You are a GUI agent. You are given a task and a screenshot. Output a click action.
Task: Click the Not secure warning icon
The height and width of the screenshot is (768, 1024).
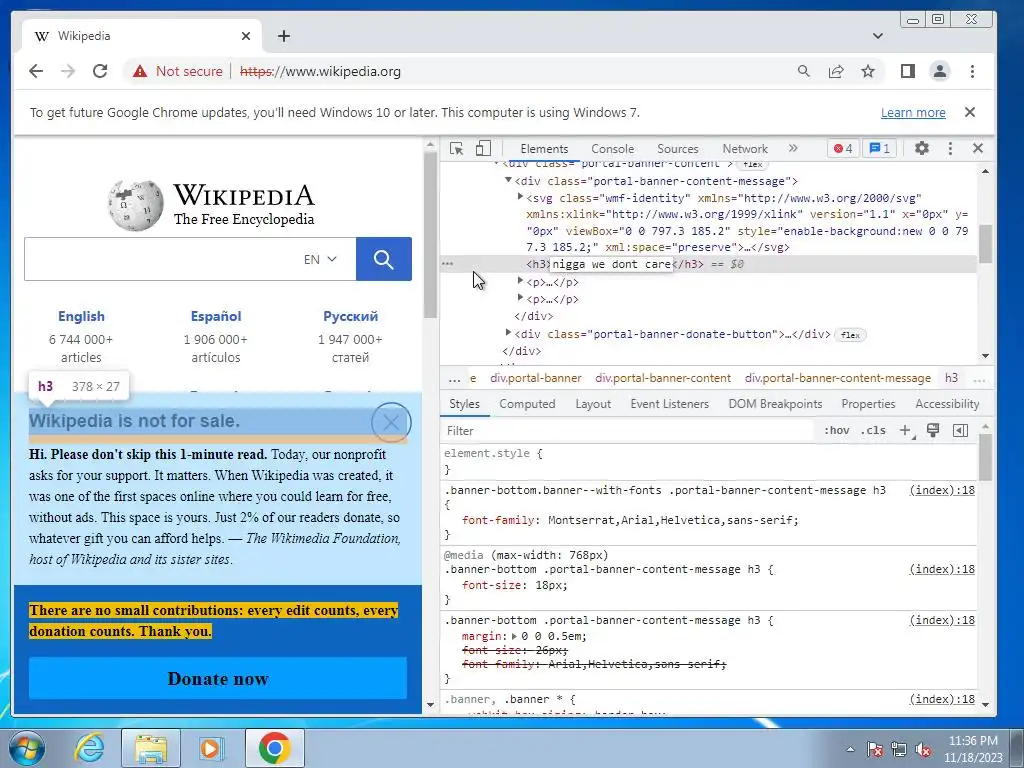coord(140,71)
